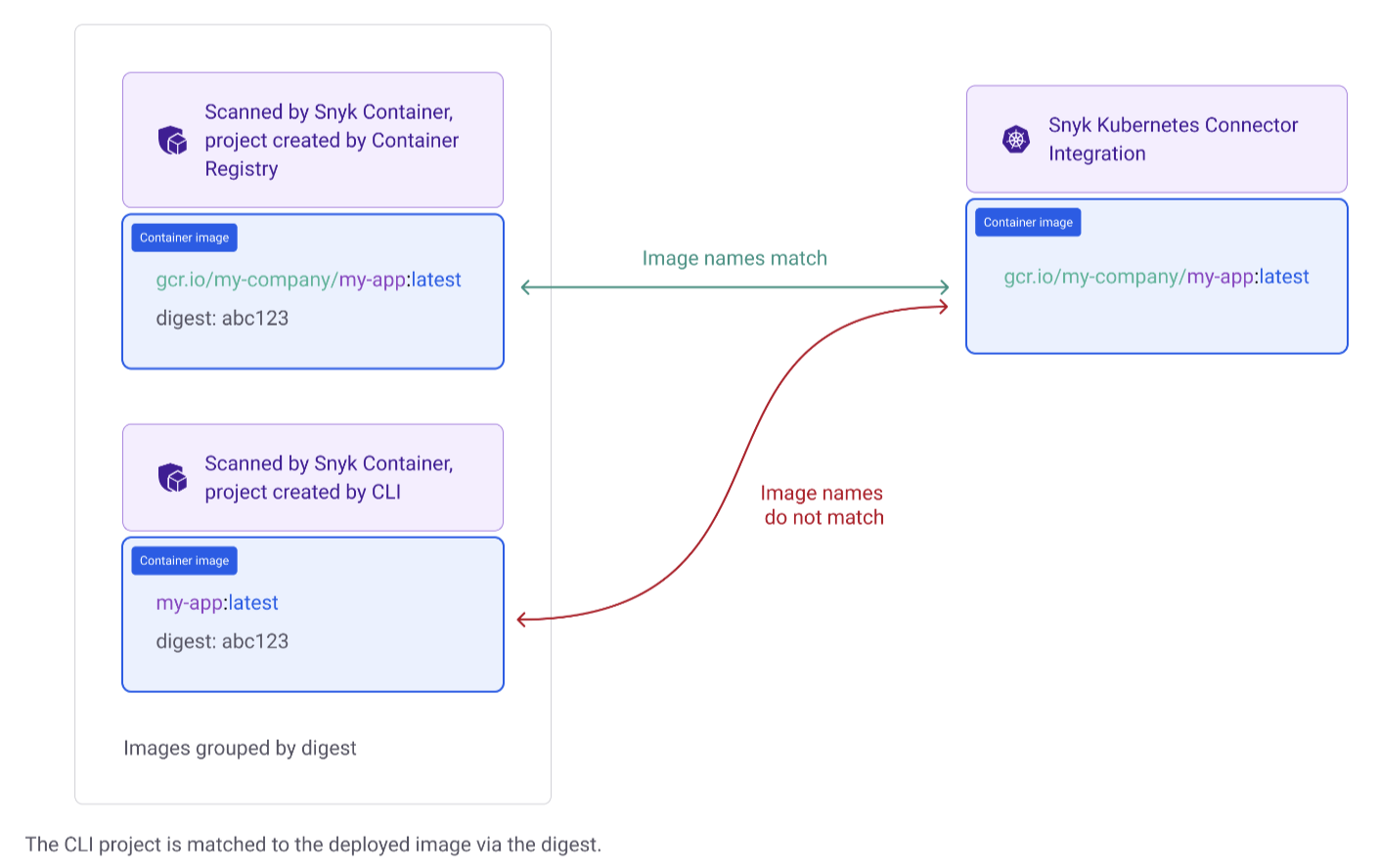
Task: Click Snyk Container icon beside Container Registry heading
Action: click(172, 141)
